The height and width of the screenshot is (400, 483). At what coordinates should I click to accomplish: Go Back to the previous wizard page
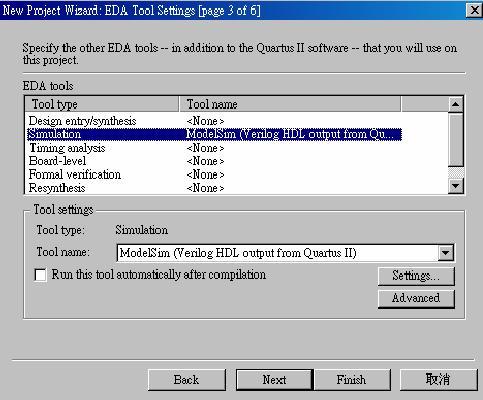(x=186, y=380)
